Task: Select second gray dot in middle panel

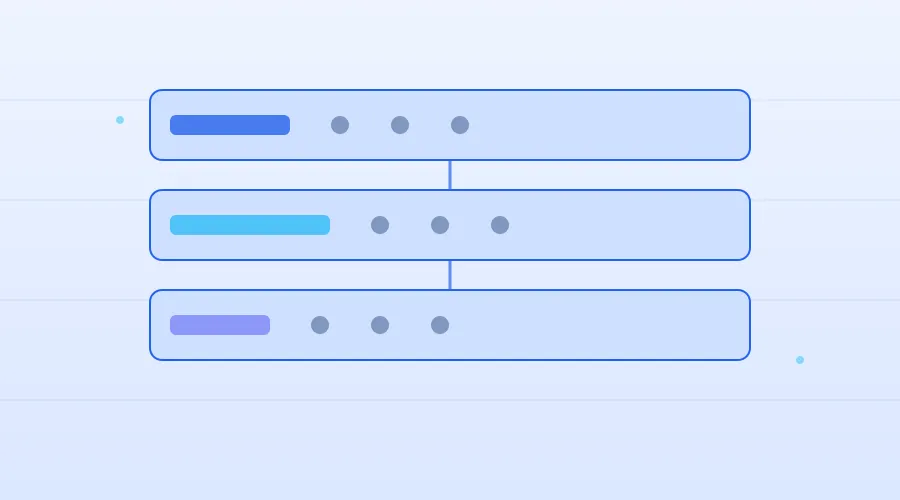Action: pos(440,225)
